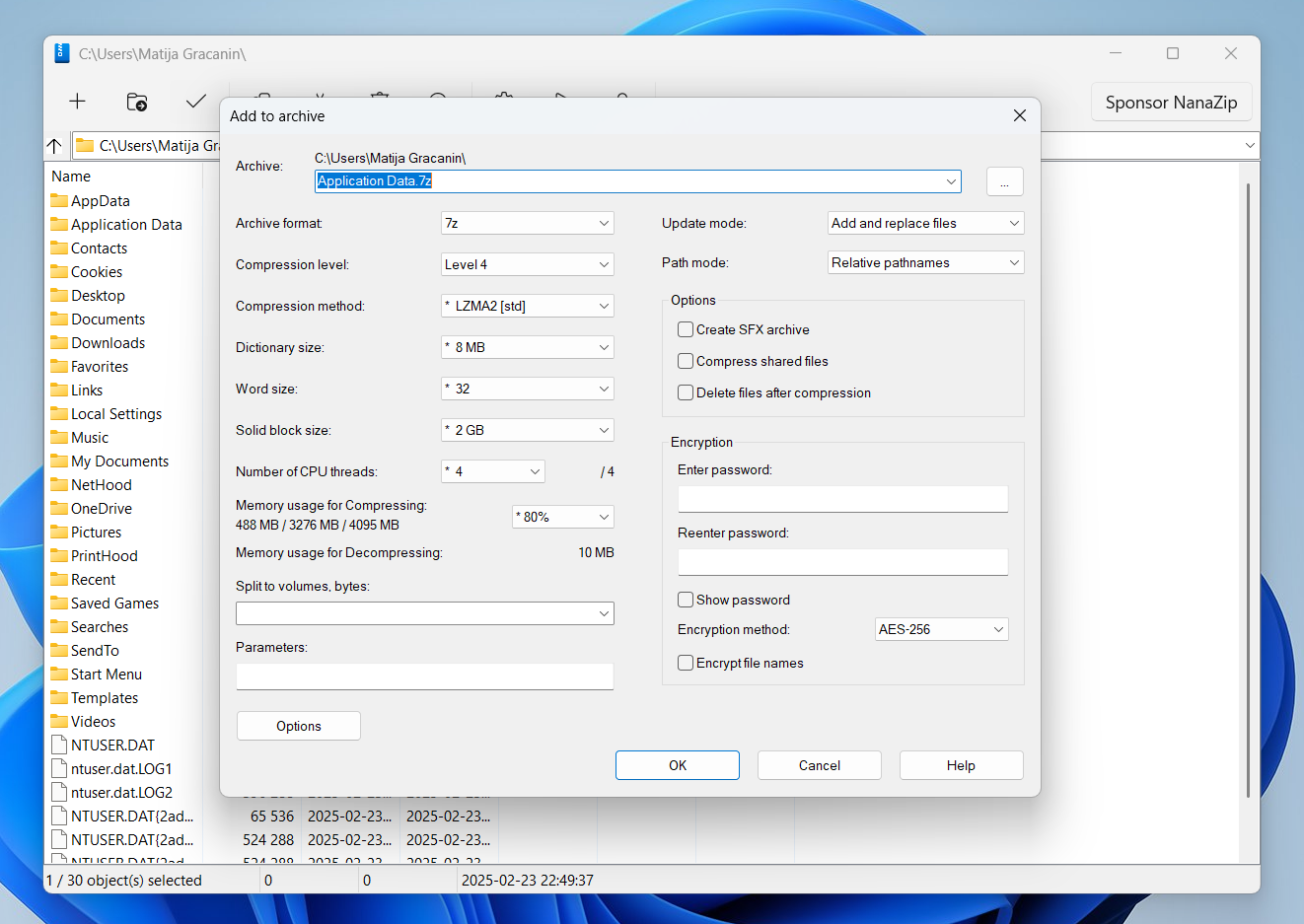Click the Links folder icon
The image size is (1304, 924).
59,390
